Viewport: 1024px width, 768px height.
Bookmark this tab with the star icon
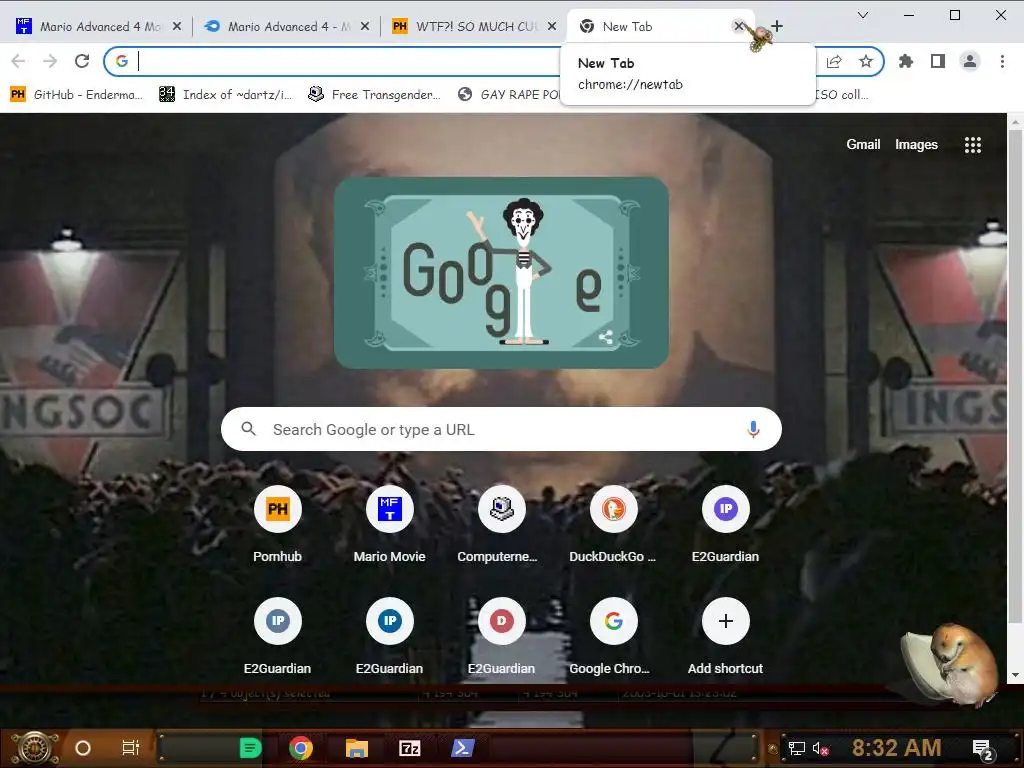pyautogui.click(x=866, y=61)
